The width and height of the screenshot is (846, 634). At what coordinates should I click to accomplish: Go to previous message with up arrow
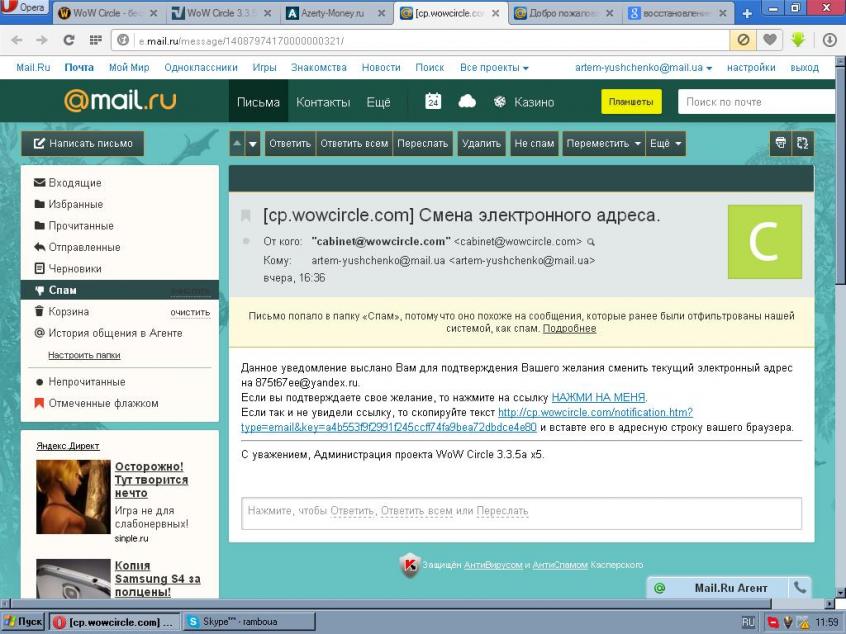click(x=237, y=144)
